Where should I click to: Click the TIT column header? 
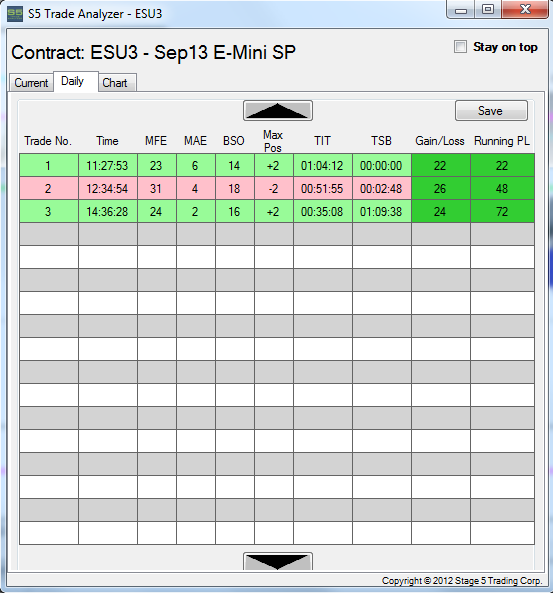pyautogui.click(x=322, y=141)
